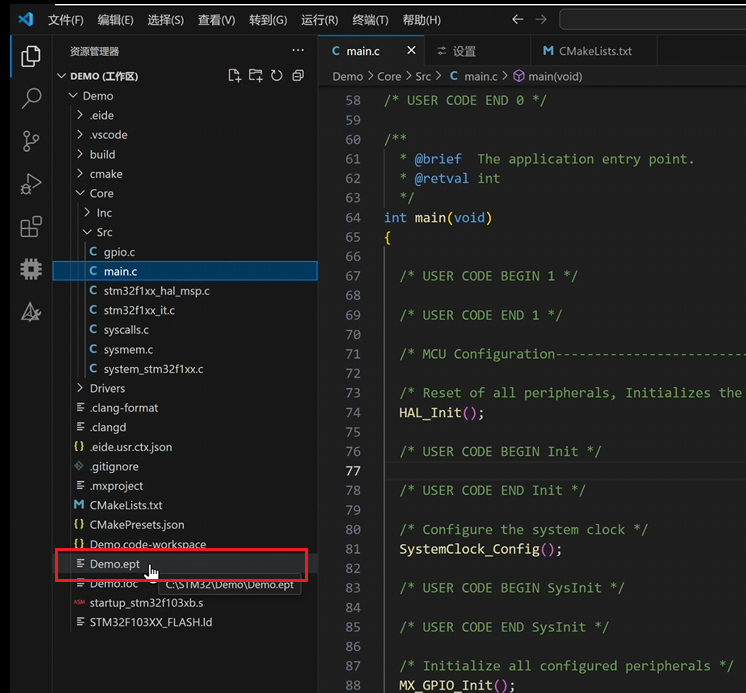
Task: Collapse the Src folder
Action: click(87, 232)
